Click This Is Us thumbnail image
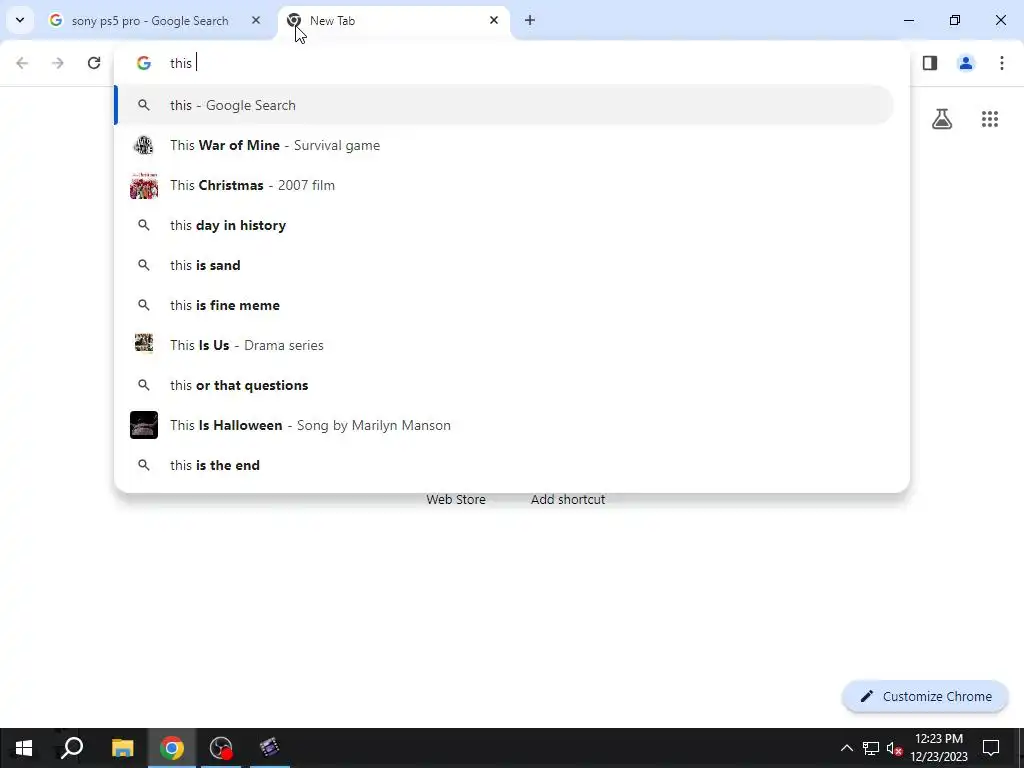1024x768 pixels. [144, 344]
